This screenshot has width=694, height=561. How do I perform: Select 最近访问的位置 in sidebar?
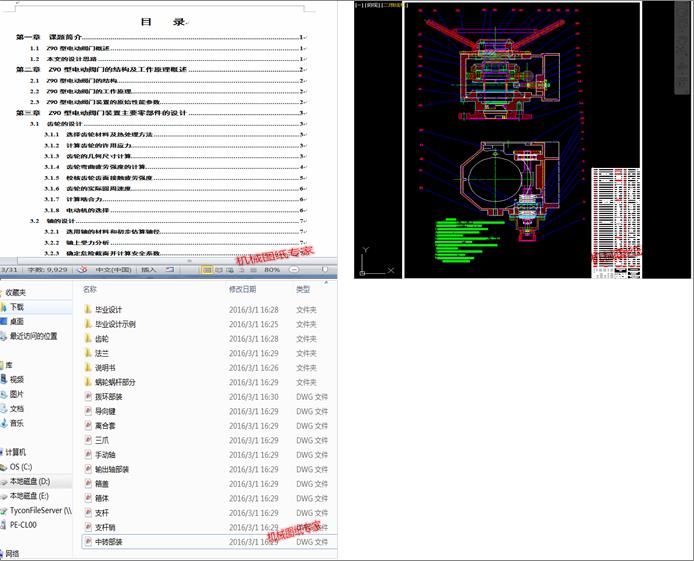(34, 336)
